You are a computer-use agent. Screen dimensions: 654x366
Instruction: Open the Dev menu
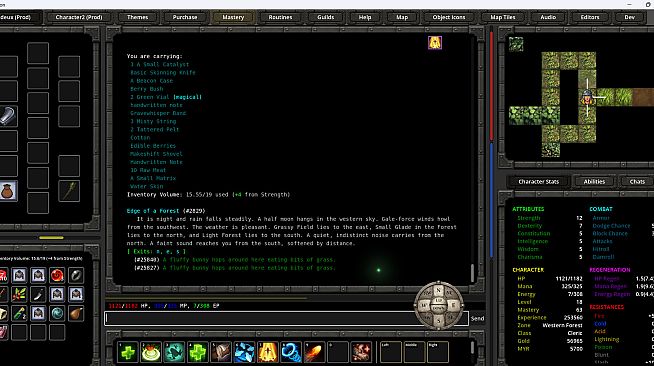pyautogui.click(x=629, y=17)
